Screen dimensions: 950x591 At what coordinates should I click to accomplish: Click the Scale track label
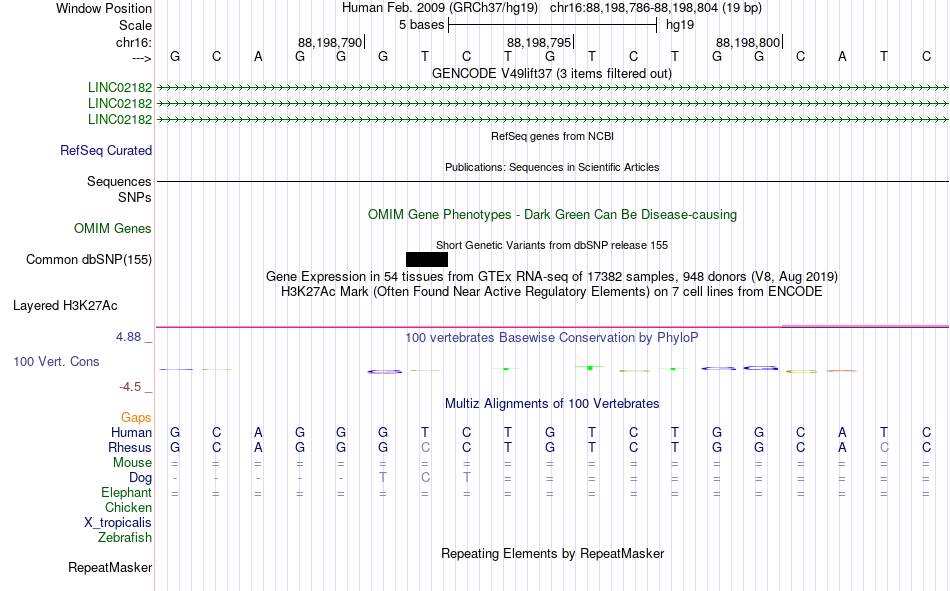[136, 25]
